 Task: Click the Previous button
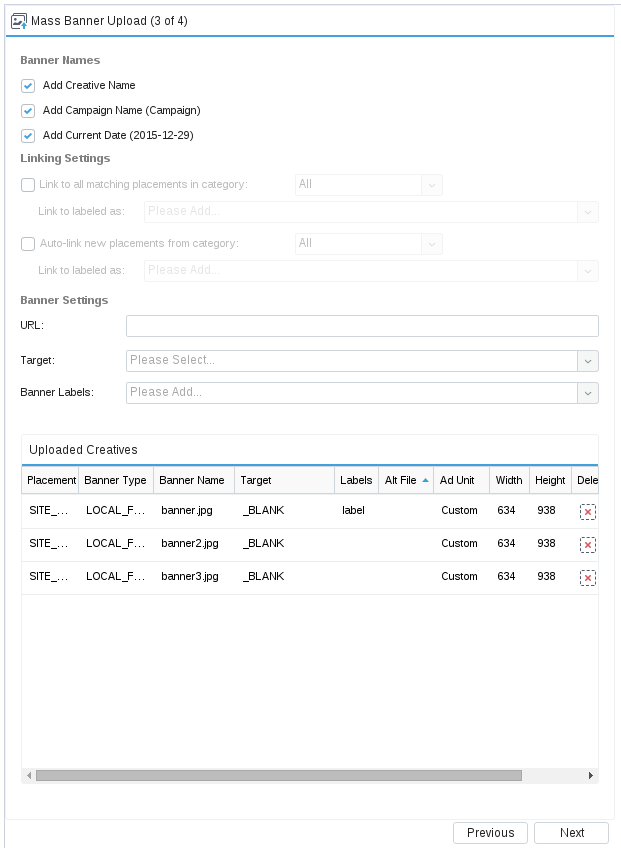click(490, 833)
